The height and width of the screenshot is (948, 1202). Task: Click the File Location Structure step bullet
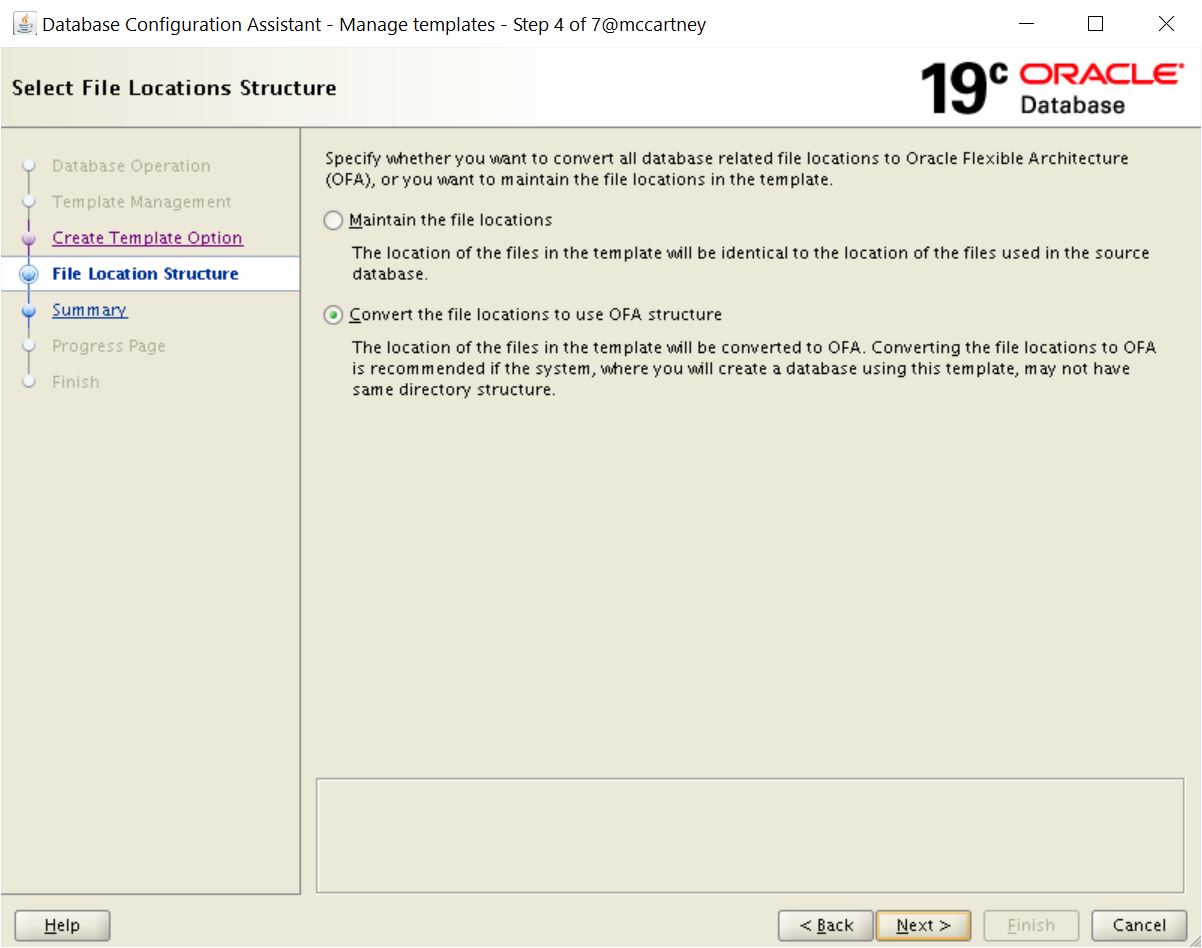pyautogui.click(x=29, y=274)
